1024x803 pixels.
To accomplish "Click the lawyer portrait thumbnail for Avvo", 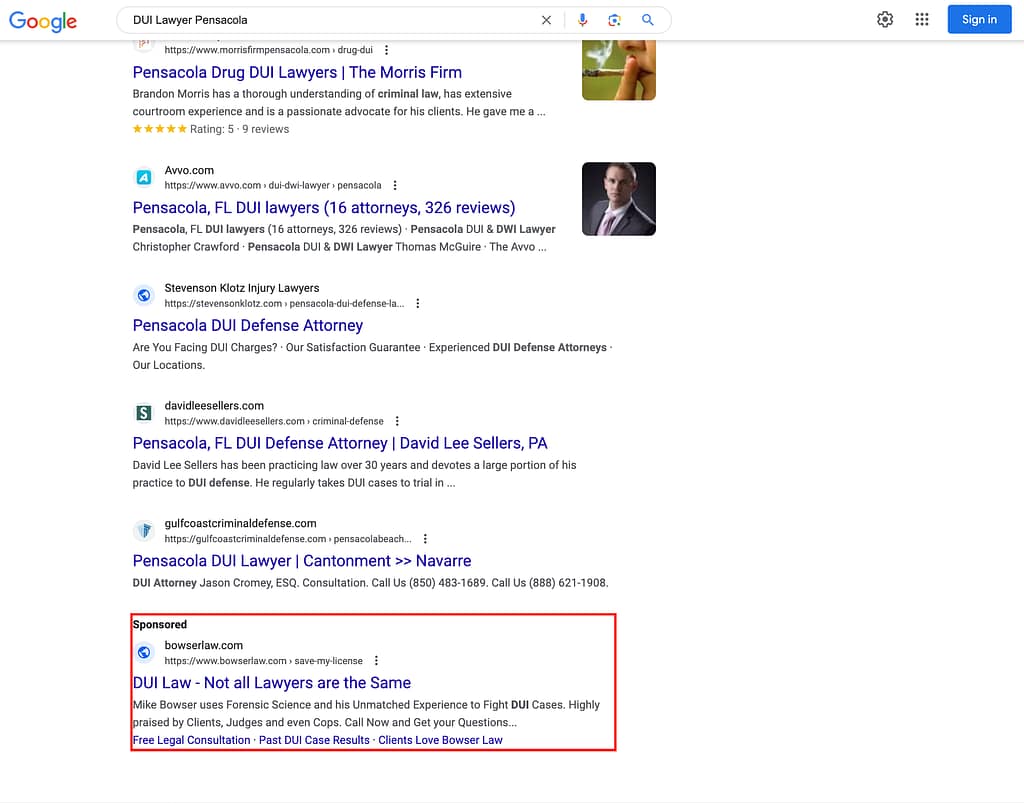I will 618,198.
